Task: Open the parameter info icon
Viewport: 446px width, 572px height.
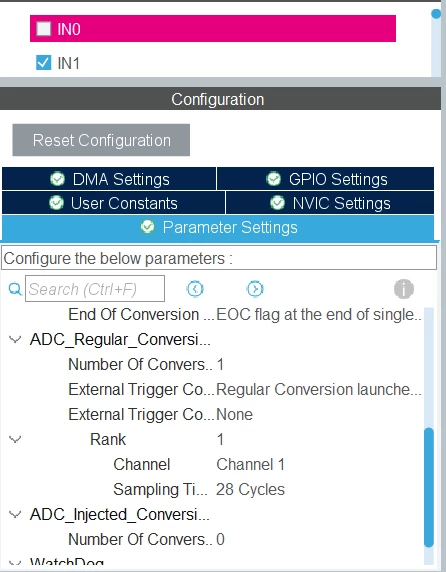Action: coord(404,289)
